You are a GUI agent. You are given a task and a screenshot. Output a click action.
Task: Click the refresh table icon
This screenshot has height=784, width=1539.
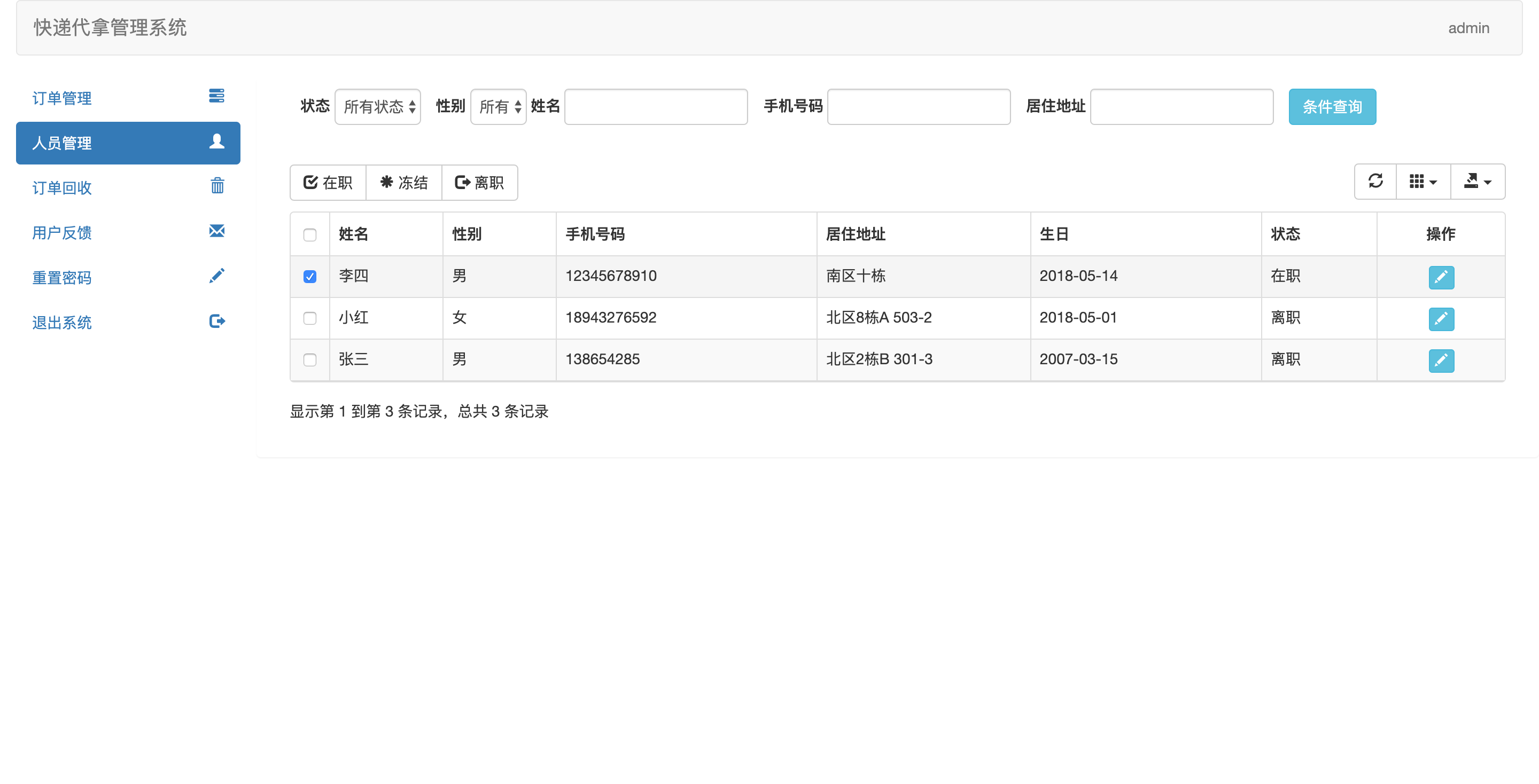(1375, 182)
